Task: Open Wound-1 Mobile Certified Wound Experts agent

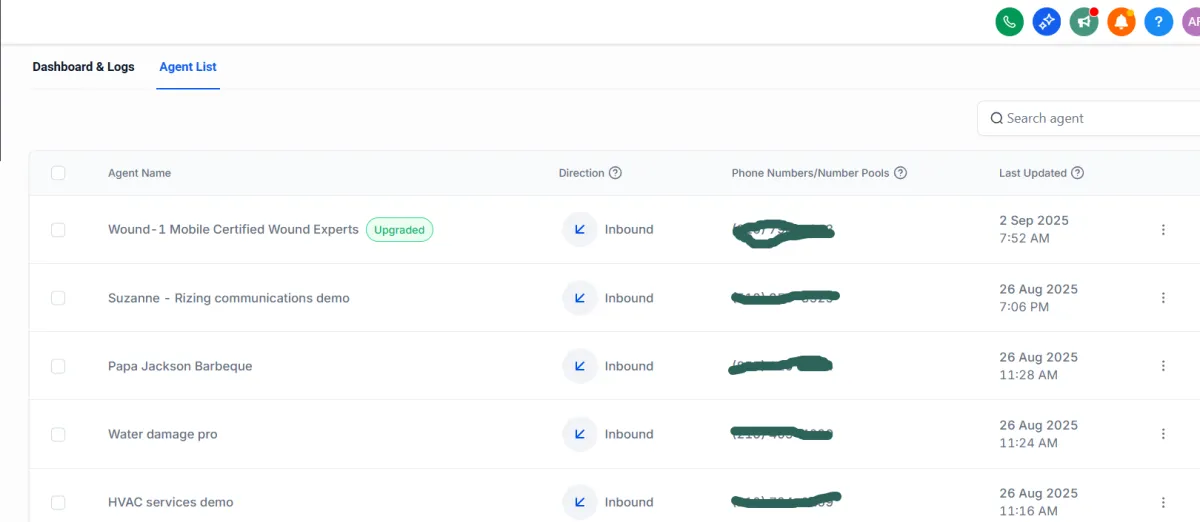Action: [x=233, y=229]
